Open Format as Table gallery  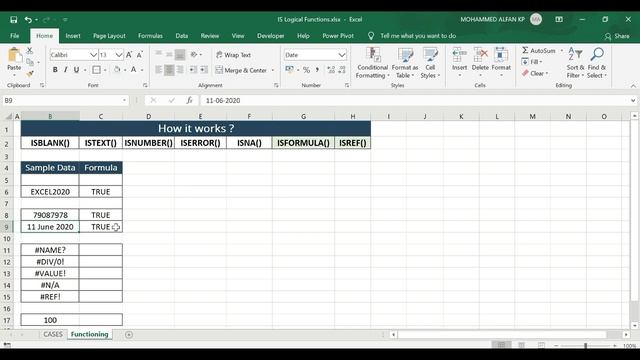coord(405,63)
